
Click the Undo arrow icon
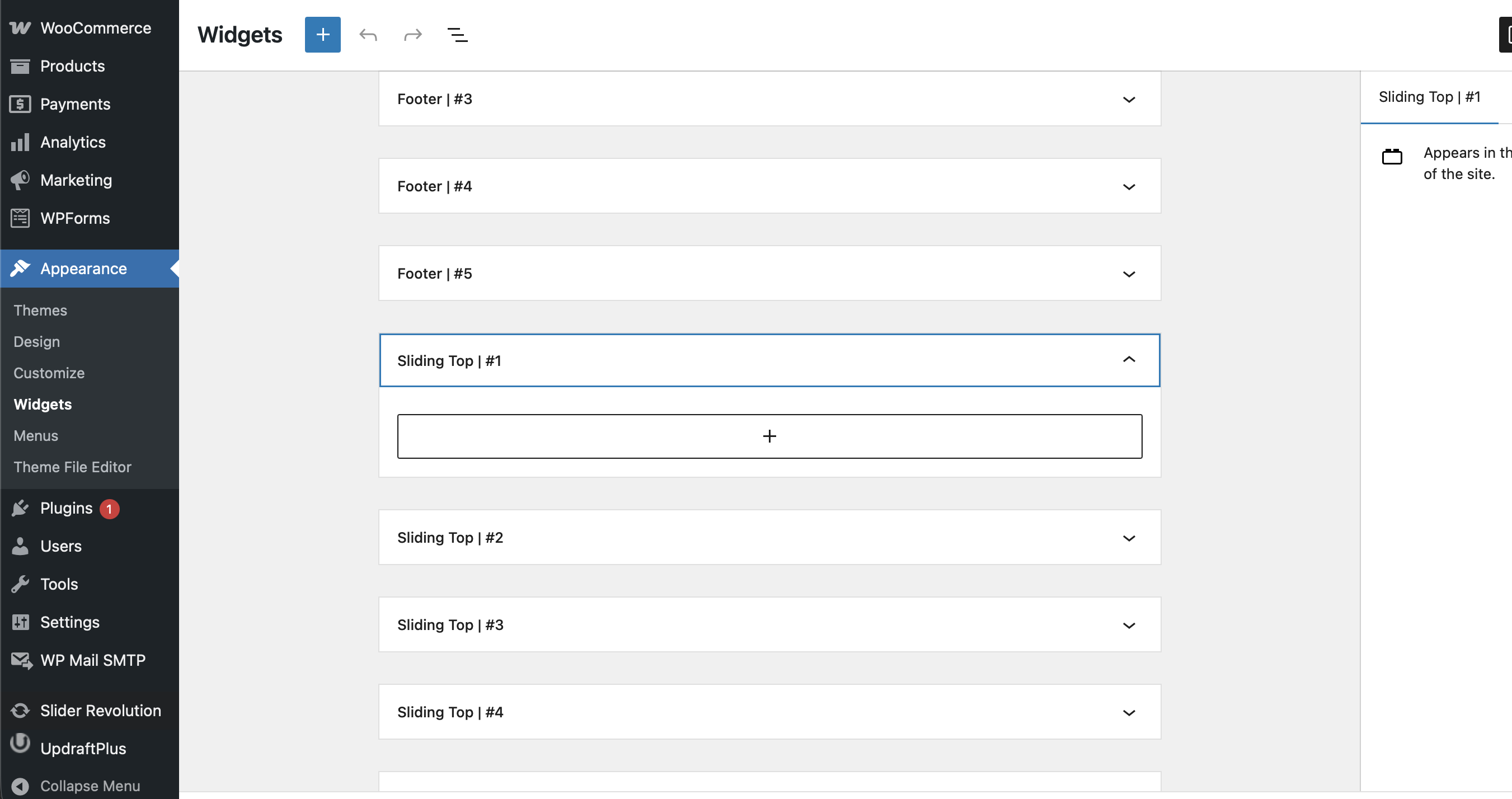(368, 35)
